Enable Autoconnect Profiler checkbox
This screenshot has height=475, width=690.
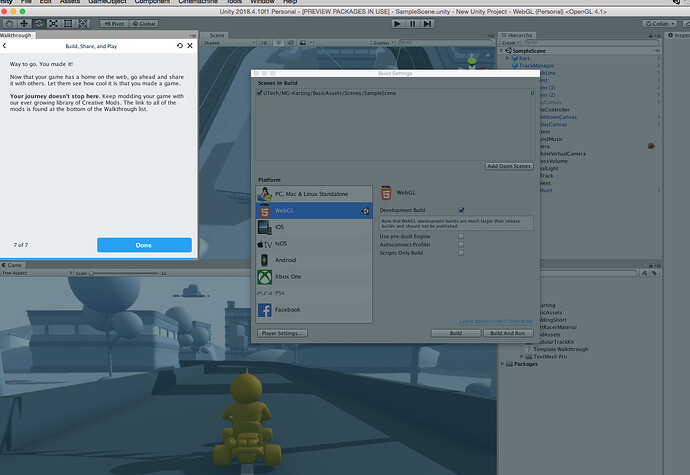pyautogui.click(x=461, y=244)
